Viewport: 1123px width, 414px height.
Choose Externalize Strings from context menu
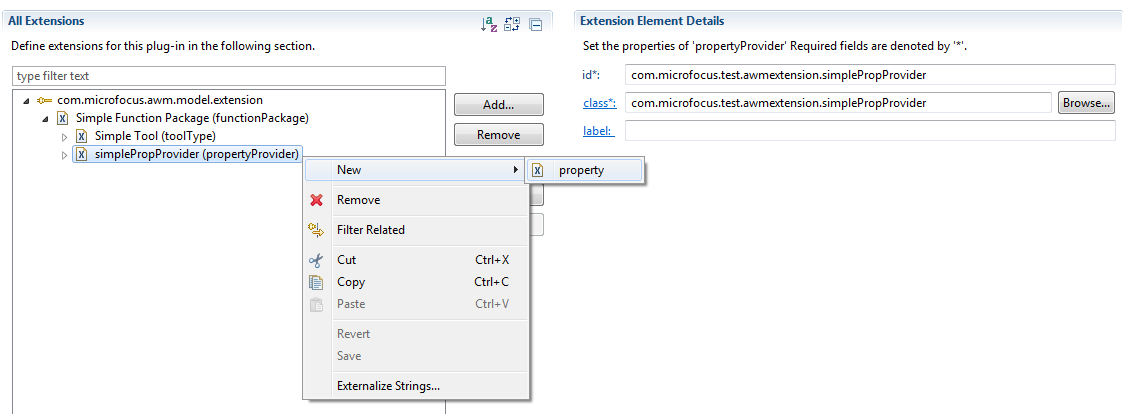388,386
